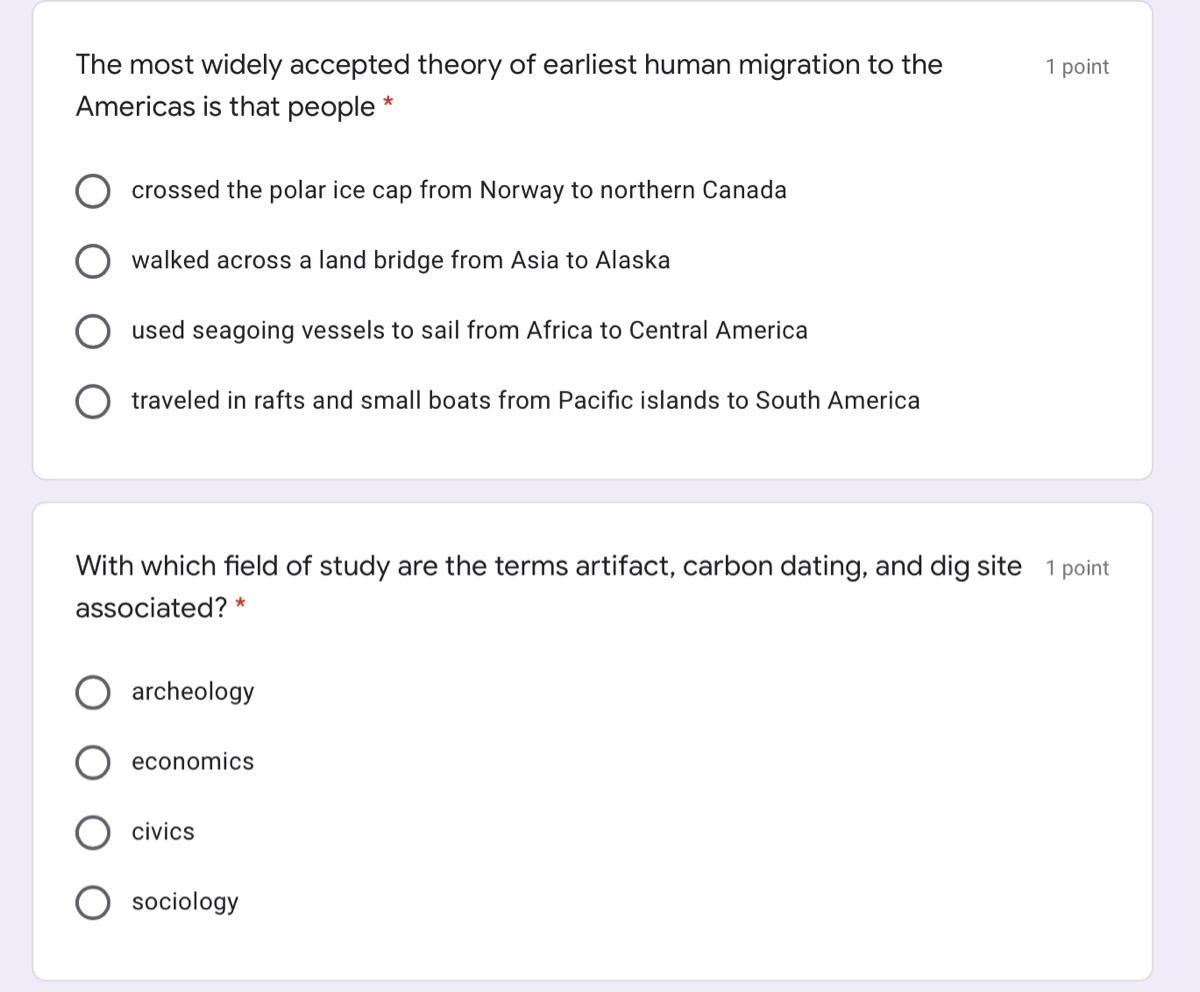The height and width of the screenshot is (992, 1200).
Task: Pick radio circle for 'traveled in rafts' option
Action: 93,401
